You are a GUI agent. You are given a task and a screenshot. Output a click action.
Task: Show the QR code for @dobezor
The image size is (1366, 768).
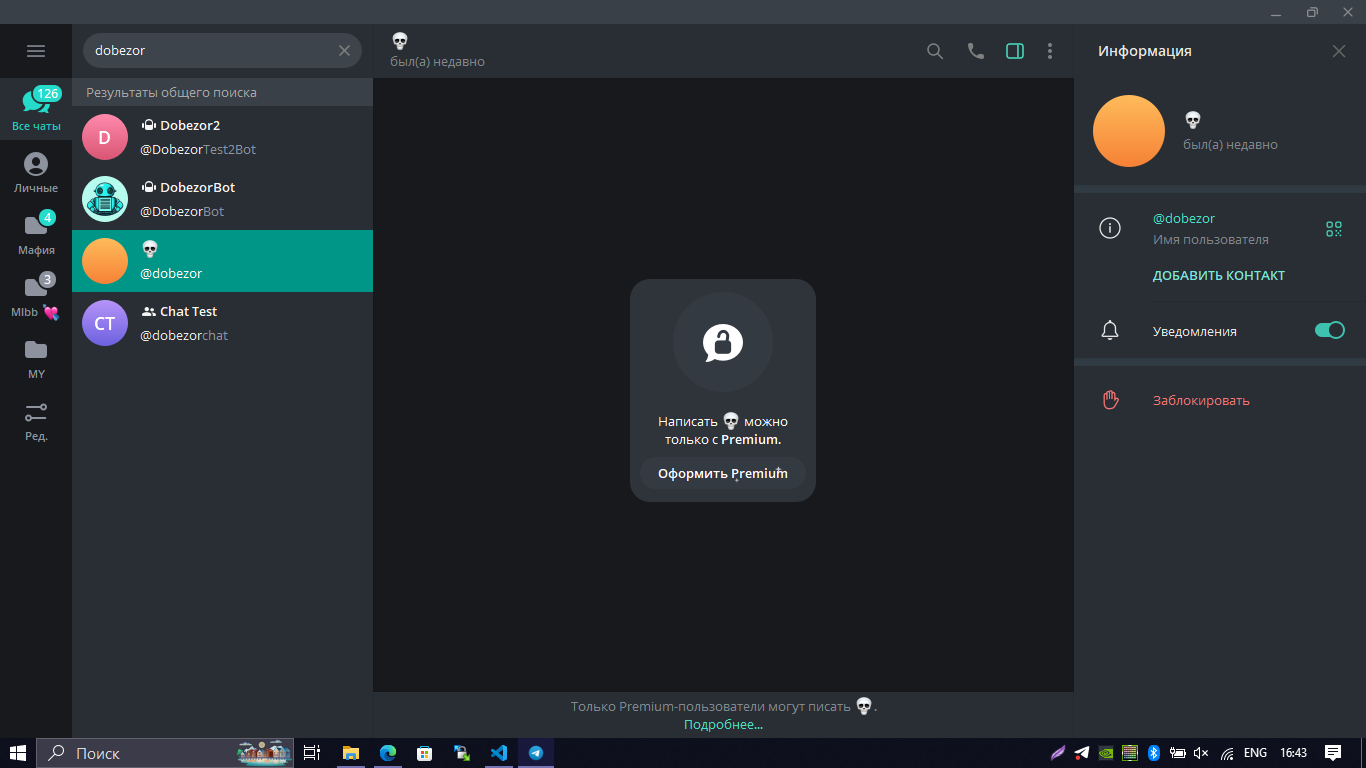click(x=1334, y=229)
